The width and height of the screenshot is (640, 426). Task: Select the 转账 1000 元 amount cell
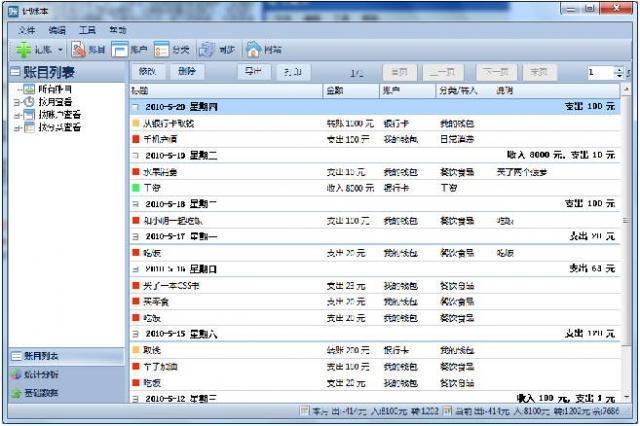click(x=350, y=123)
